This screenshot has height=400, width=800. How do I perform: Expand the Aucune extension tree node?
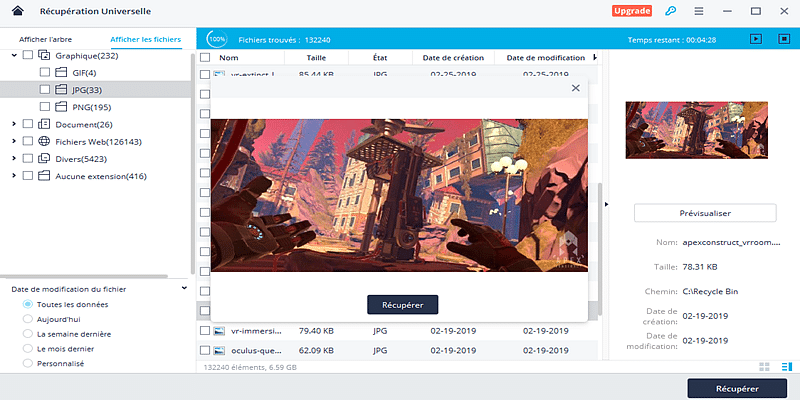14,176
